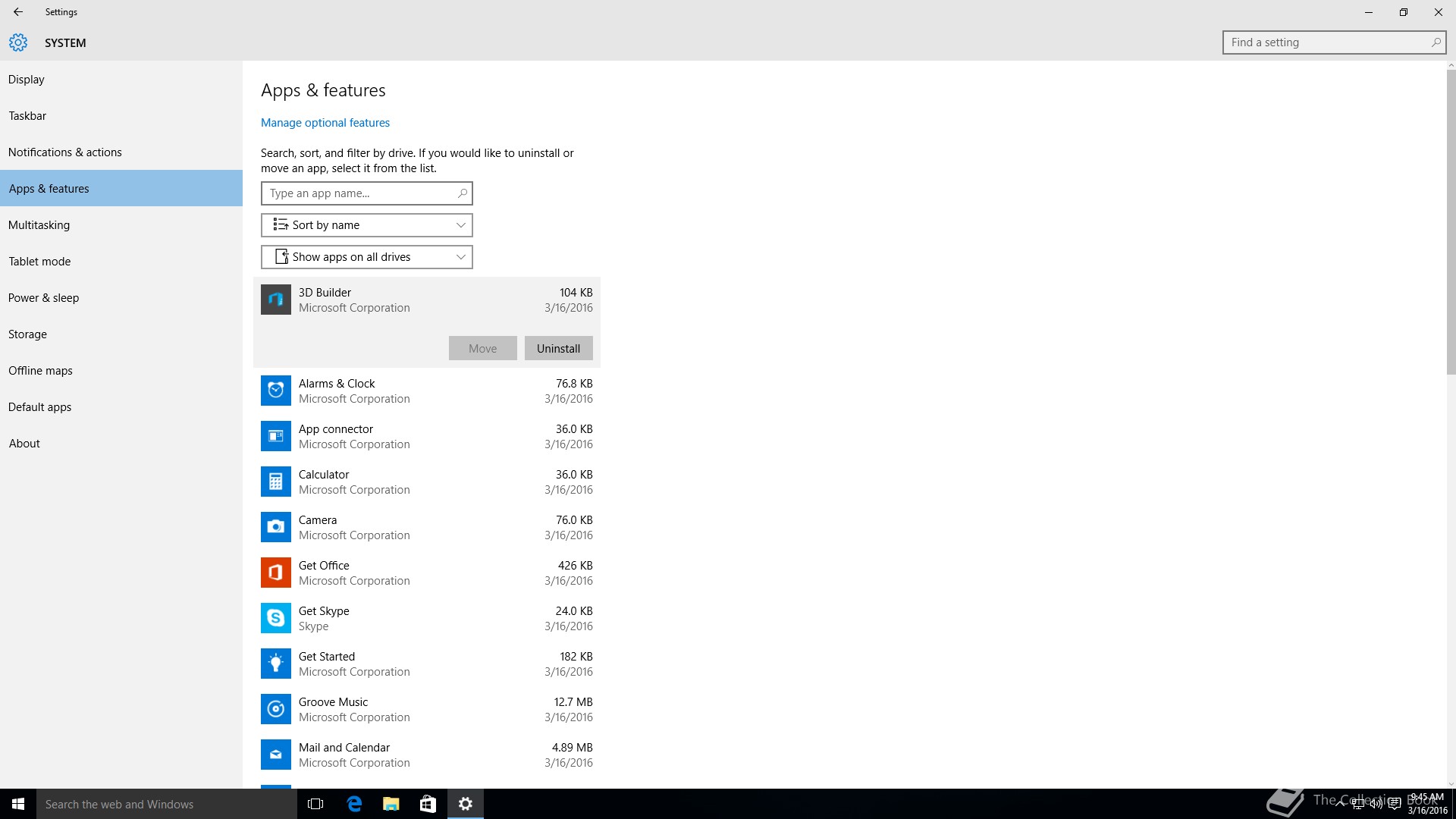This screenshot has width=1456, height=819.
Task: Open Taskbar settings
Action: tap(121, 116)
